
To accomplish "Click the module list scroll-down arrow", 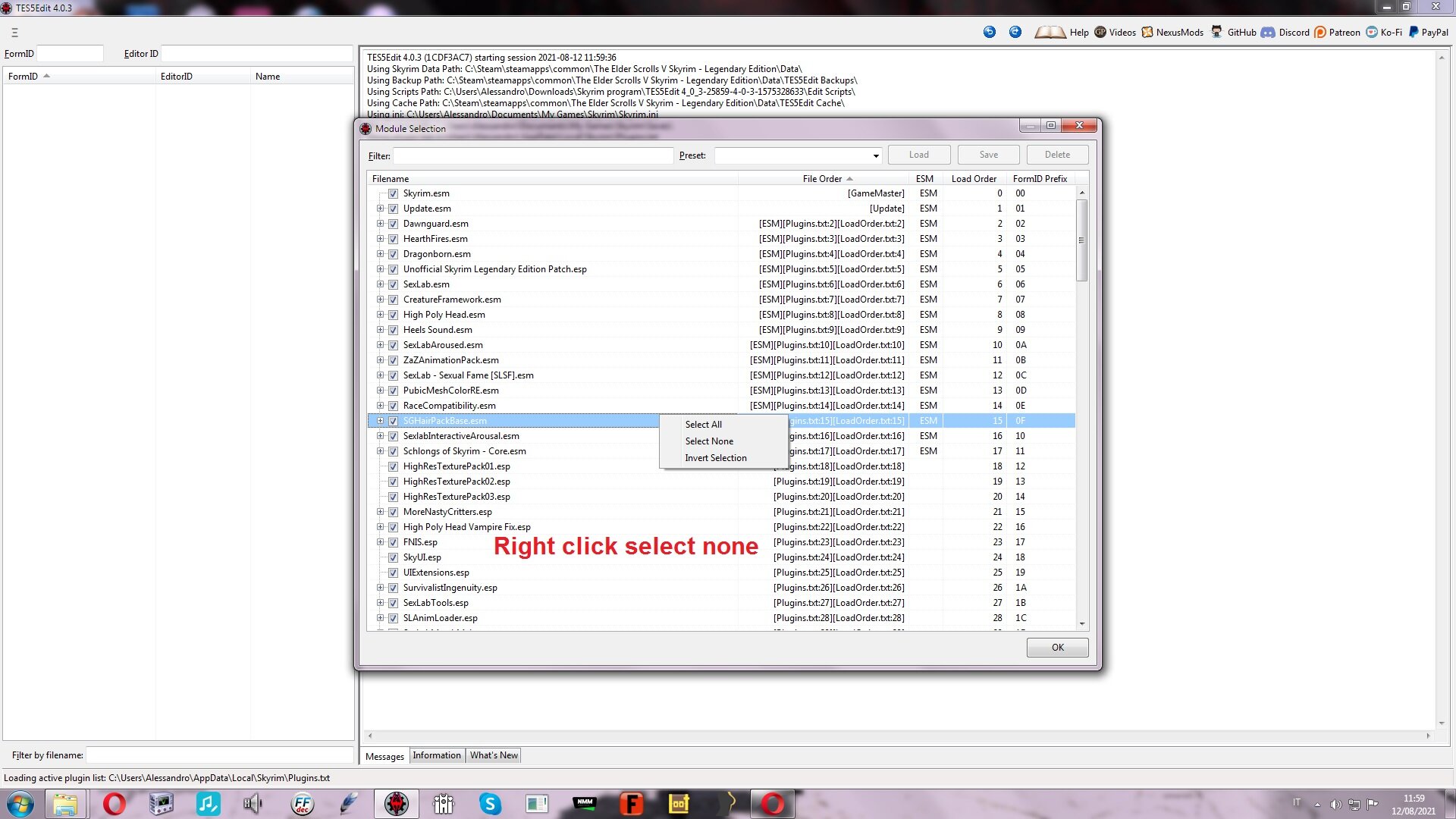I will coord(1081,624).
